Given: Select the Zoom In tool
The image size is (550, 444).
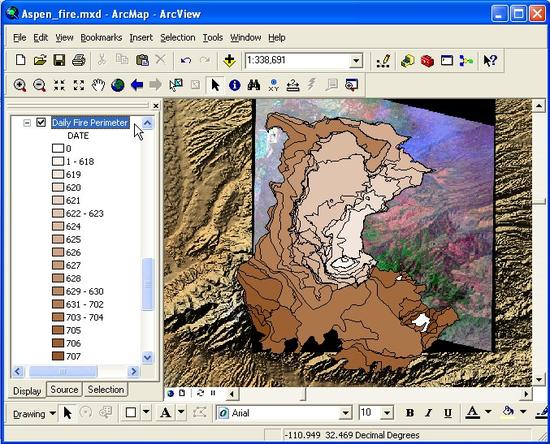Looking at the screenshot, I should tap(20, 85).
